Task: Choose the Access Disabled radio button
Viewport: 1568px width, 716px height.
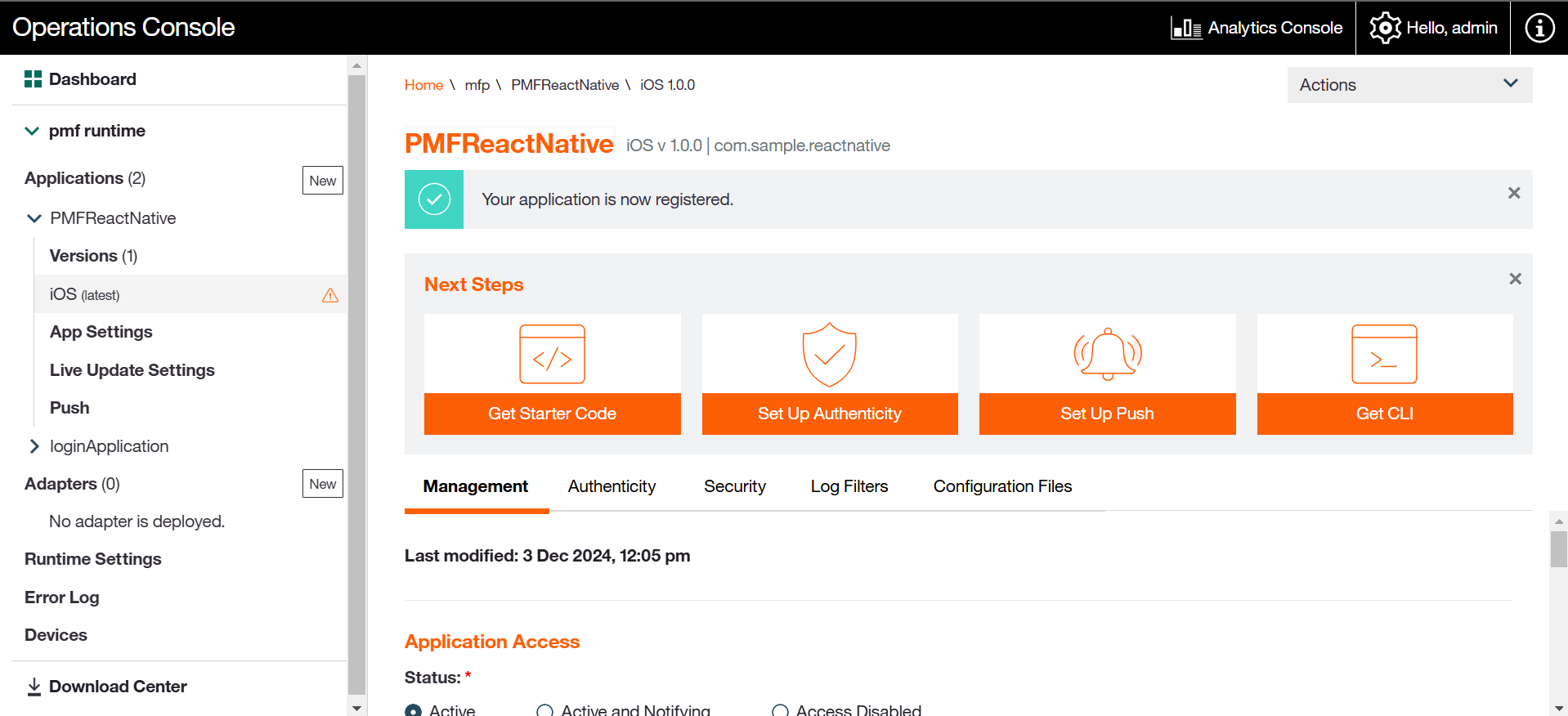Action: point(780,710)
